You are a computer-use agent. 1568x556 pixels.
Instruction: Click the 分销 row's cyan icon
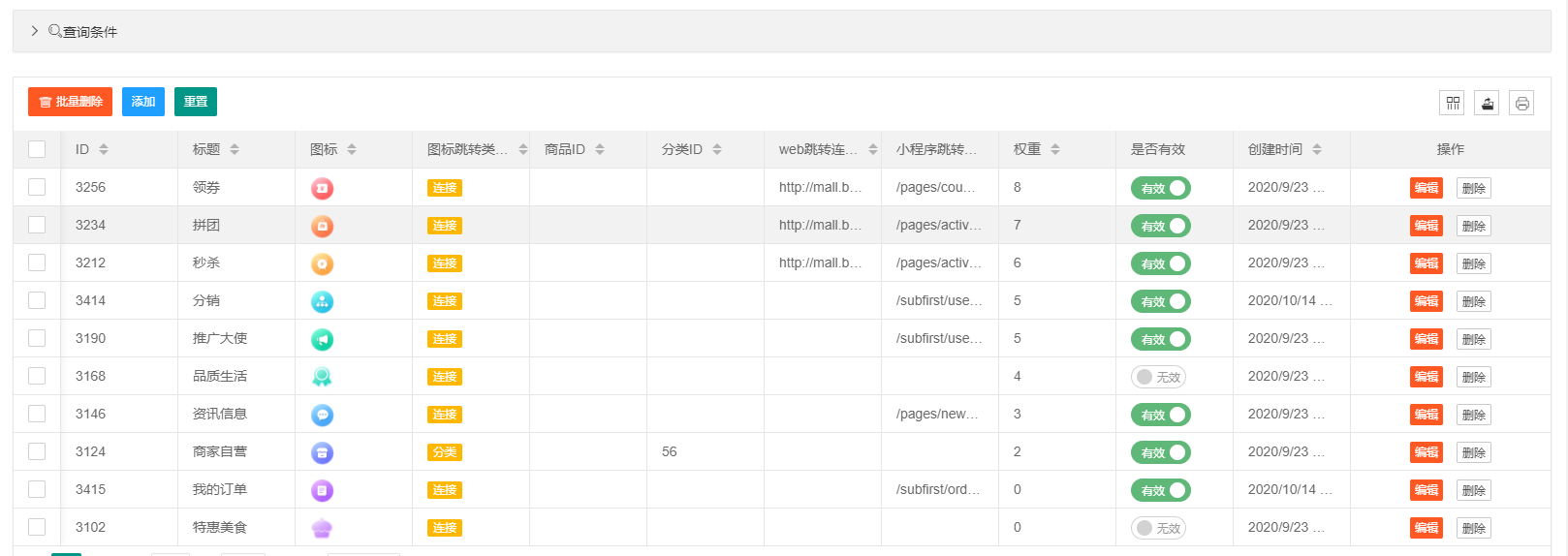coord(322,301)
